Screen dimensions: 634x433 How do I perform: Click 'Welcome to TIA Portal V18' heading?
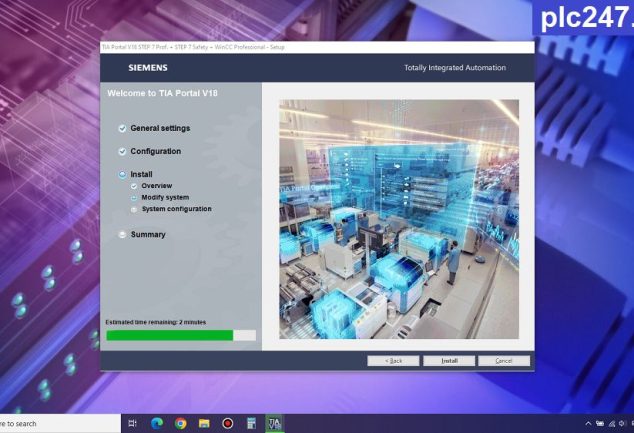coord(162,93)
